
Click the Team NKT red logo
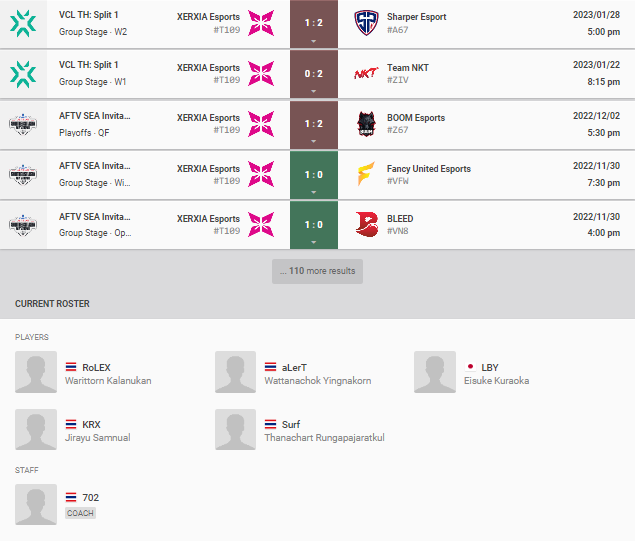click(x=366, y=74)
